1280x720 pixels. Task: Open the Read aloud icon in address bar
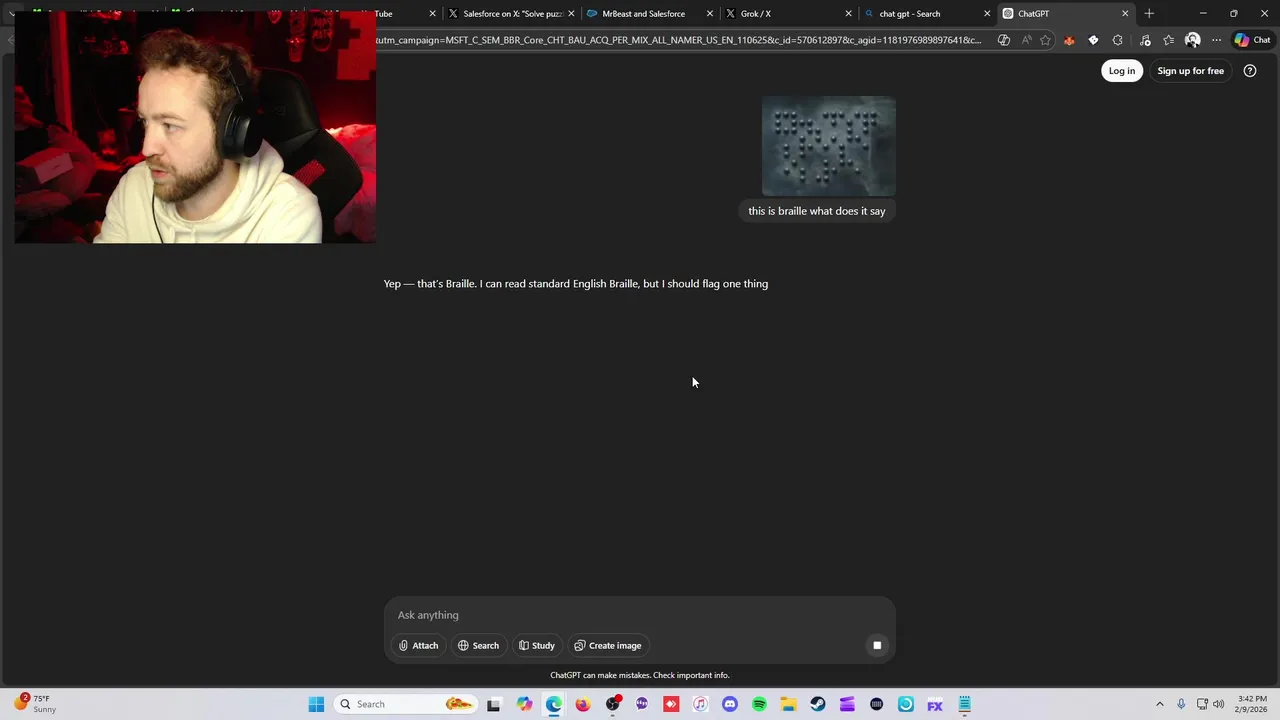(1026, 40)
